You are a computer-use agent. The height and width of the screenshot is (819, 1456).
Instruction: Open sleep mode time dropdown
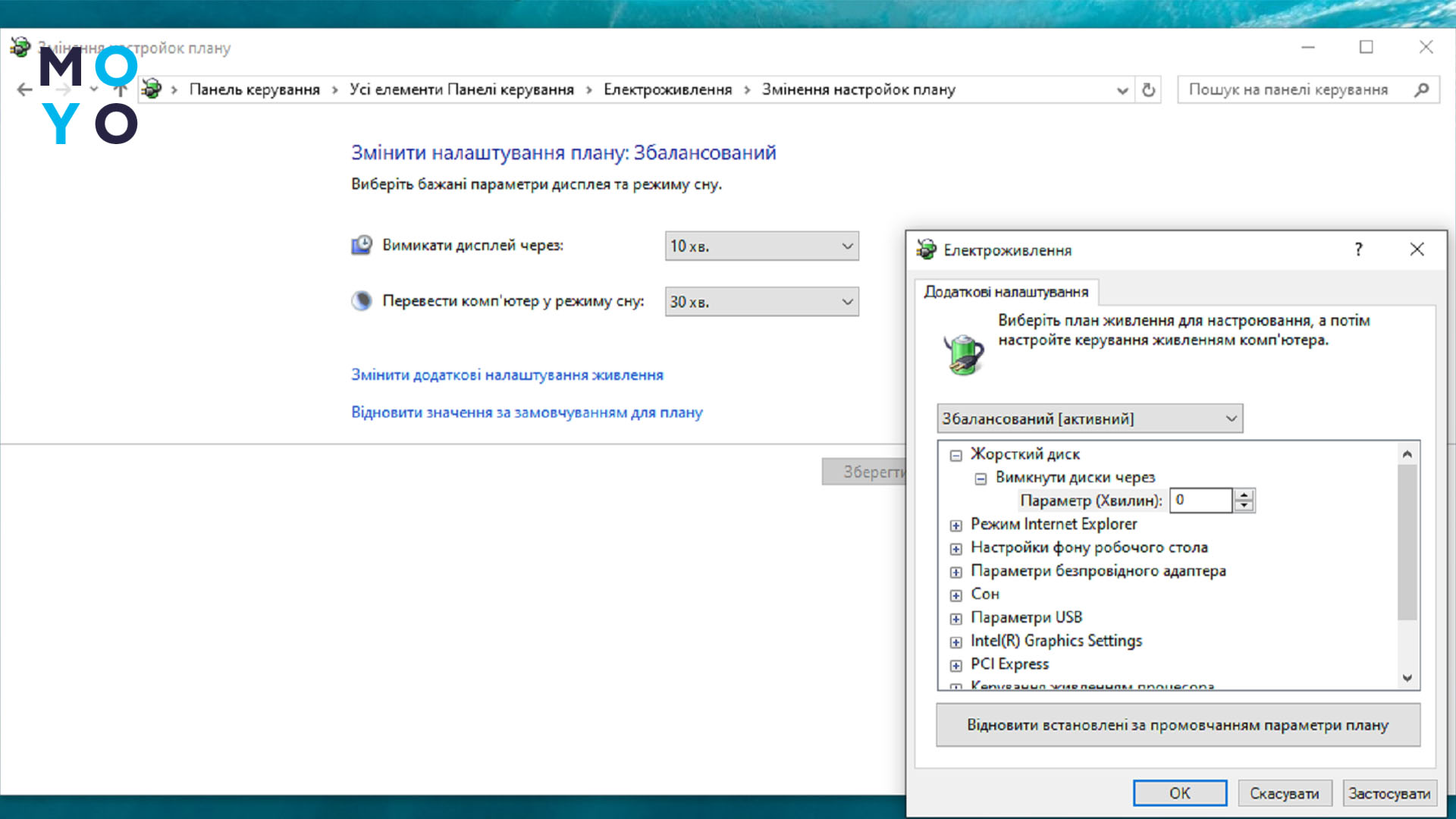(x=761, y=302)
